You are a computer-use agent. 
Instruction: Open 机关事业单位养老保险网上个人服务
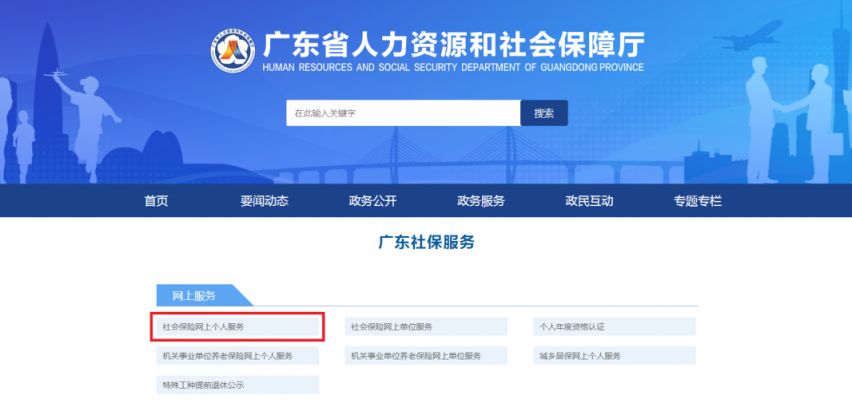pos(238,356)
